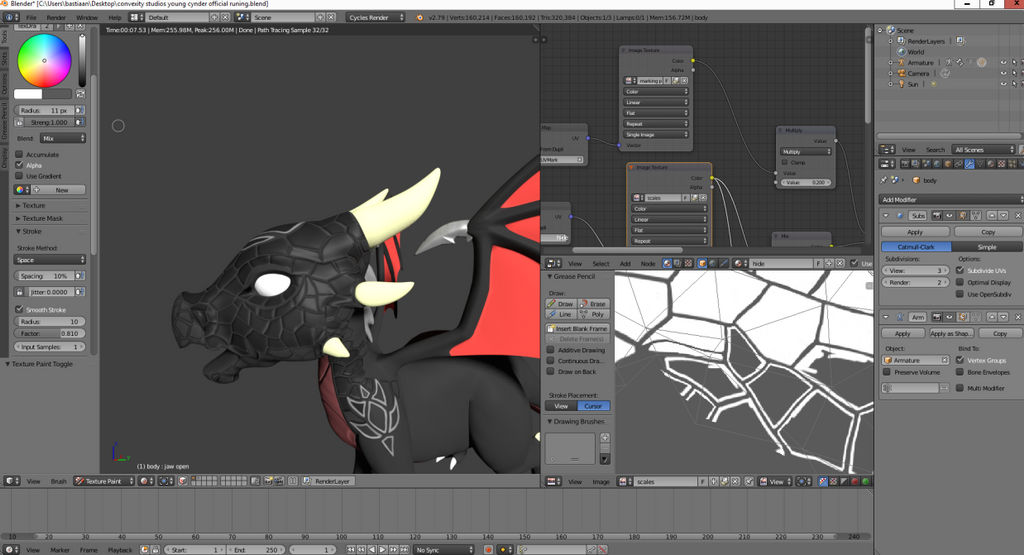Open the Render menu
The height and width of the screenshot is (555, 1024).
click(x=56, y=17)
